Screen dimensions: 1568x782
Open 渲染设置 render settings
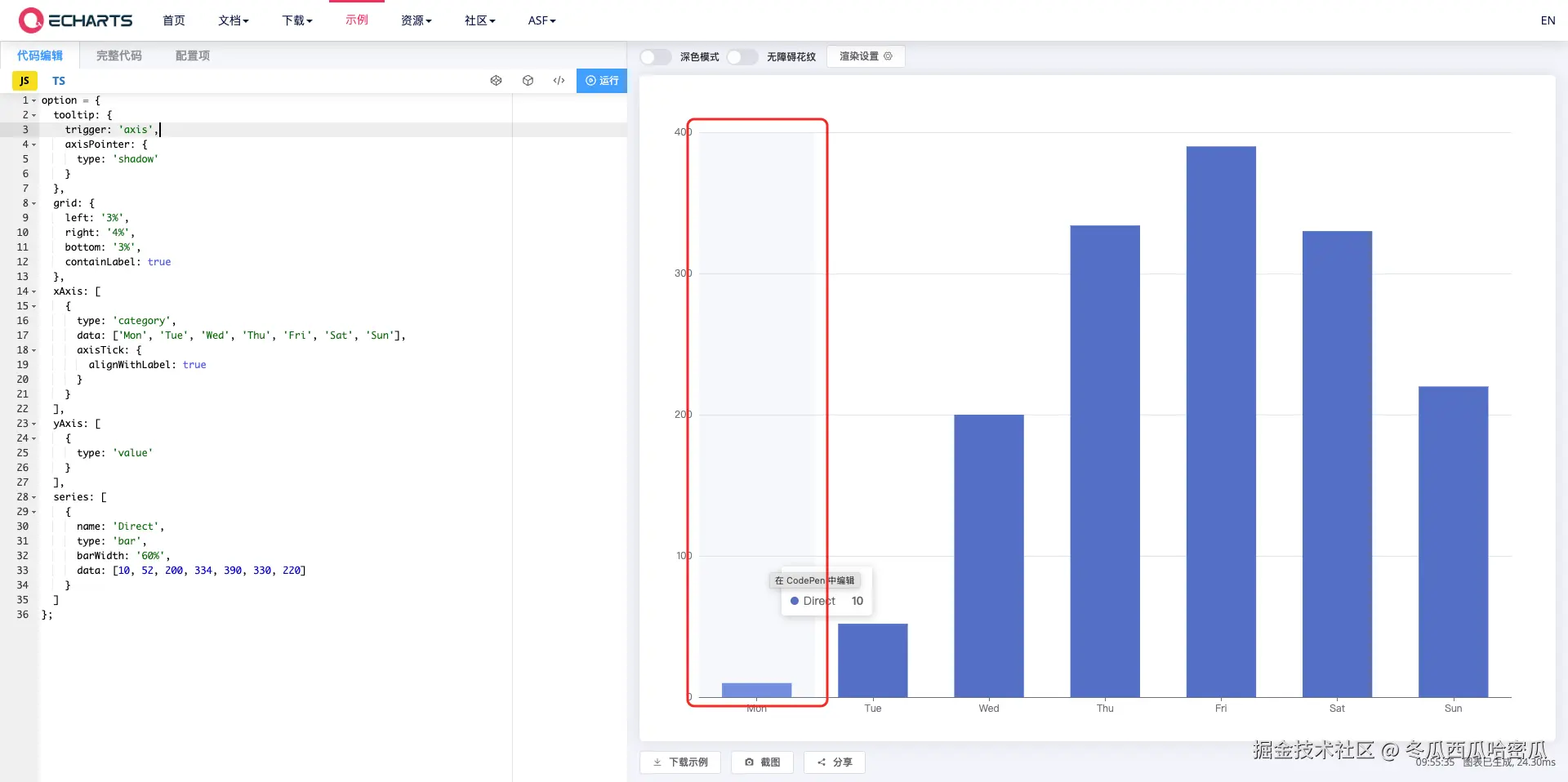866,56
